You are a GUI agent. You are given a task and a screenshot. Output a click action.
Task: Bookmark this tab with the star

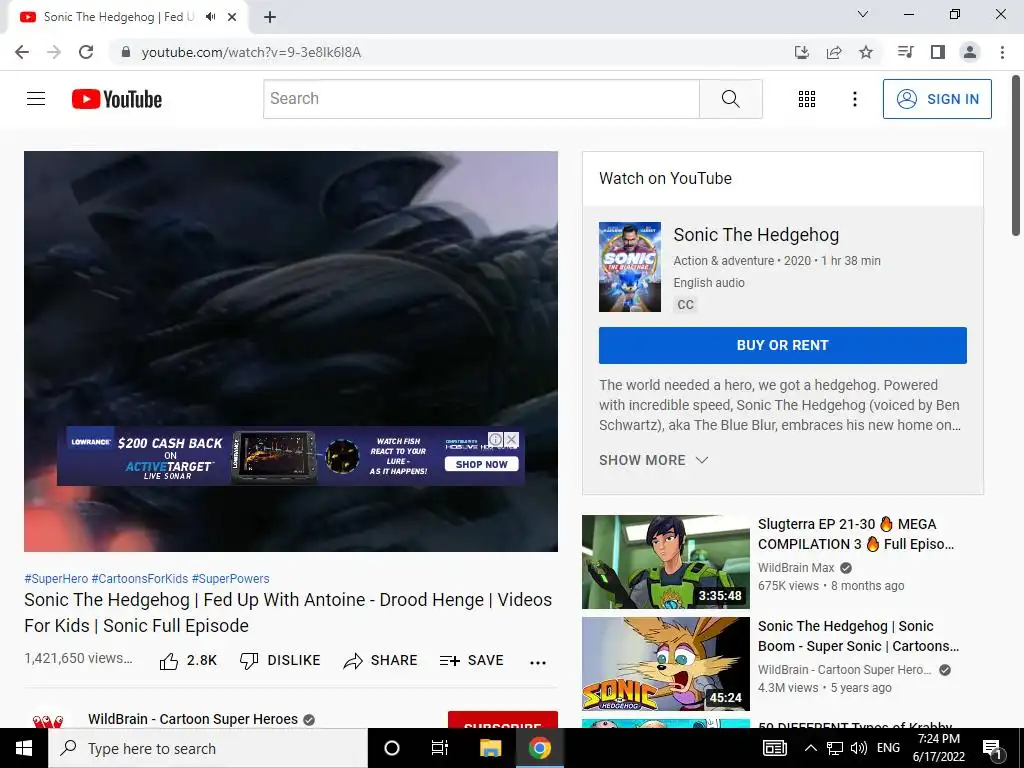coord(866,52)
